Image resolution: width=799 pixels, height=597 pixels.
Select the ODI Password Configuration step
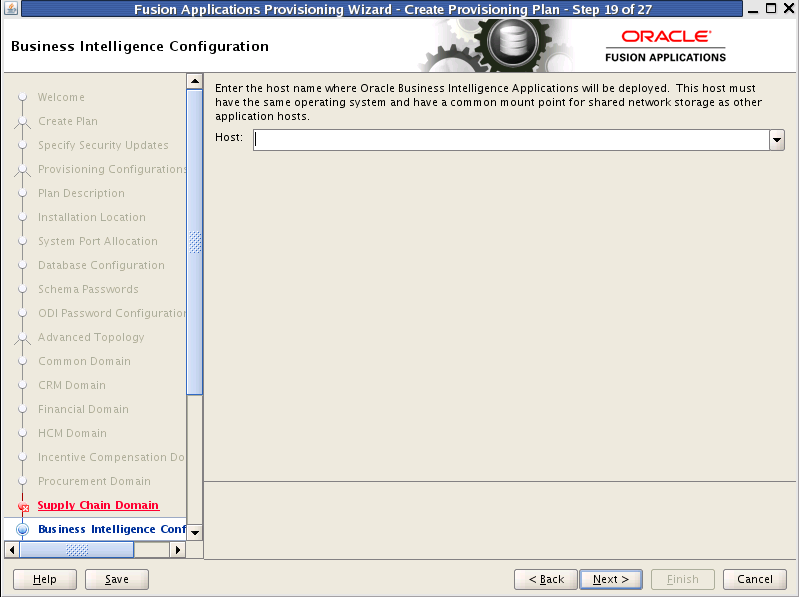(x=112, y=313)
